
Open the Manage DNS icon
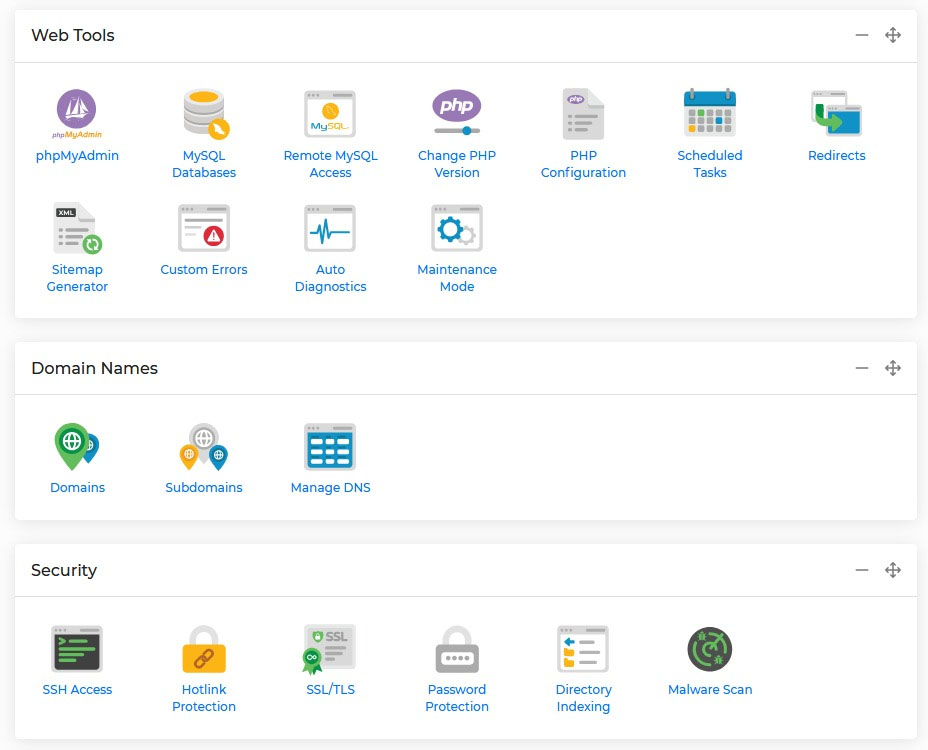click(x=330, y=446)
